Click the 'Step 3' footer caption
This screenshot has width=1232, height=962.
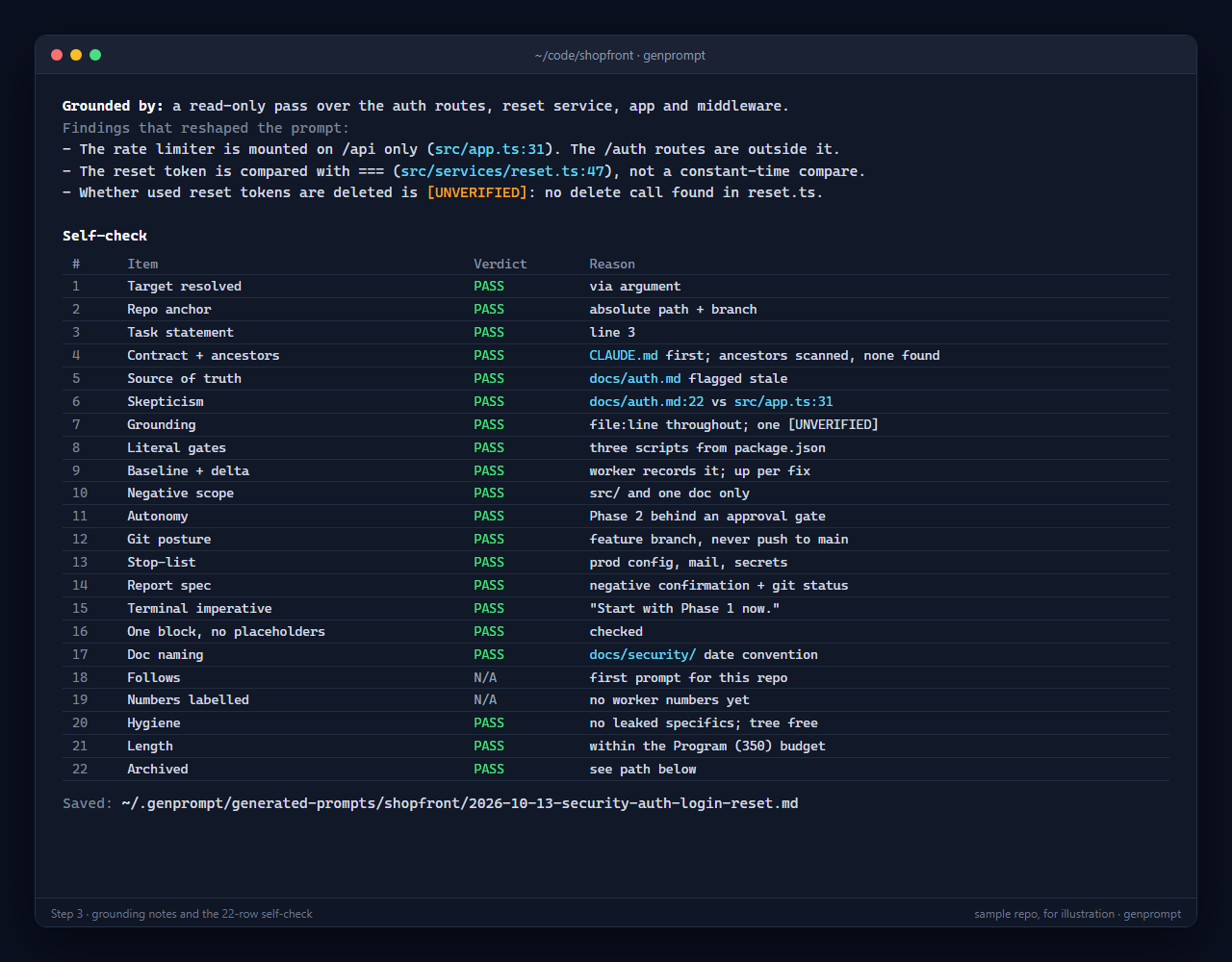pyautogui.click(x=182, y=914)
